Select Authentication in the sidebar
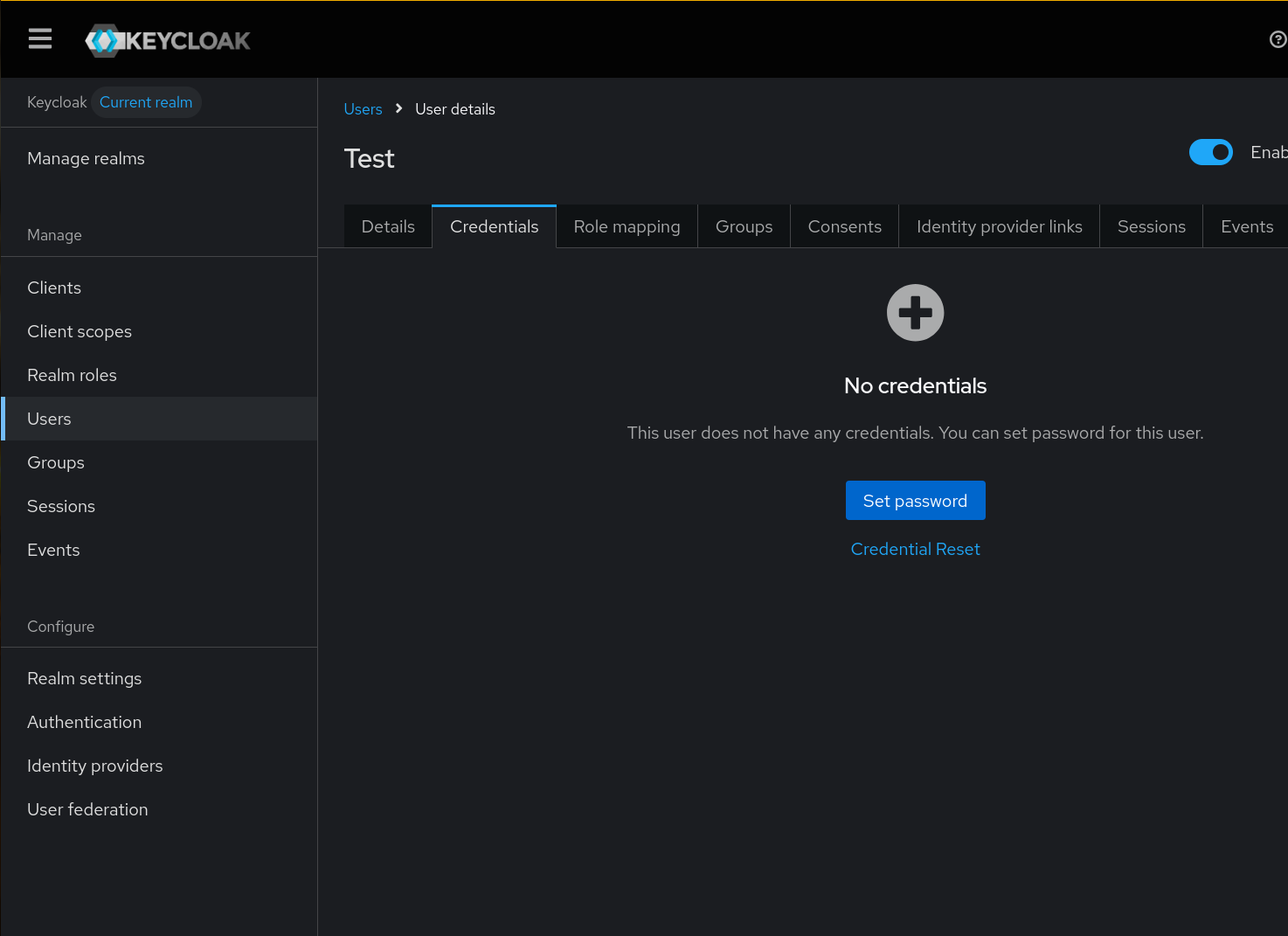The width and height of the screenshot is (1288, 936). click(84, 722)
